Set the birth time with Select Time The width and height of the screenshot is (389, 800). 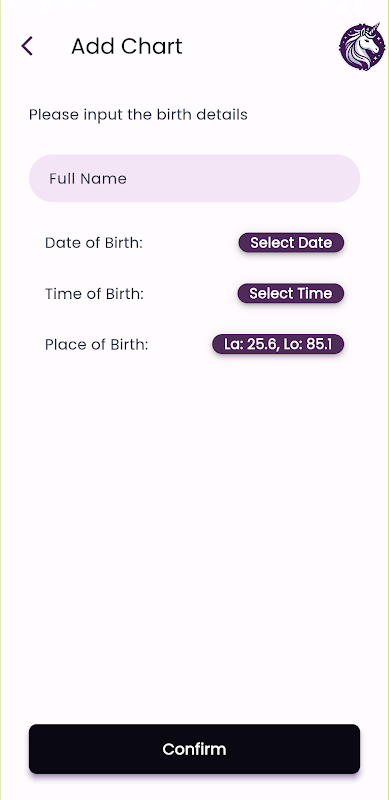click(x=290, y=293)
